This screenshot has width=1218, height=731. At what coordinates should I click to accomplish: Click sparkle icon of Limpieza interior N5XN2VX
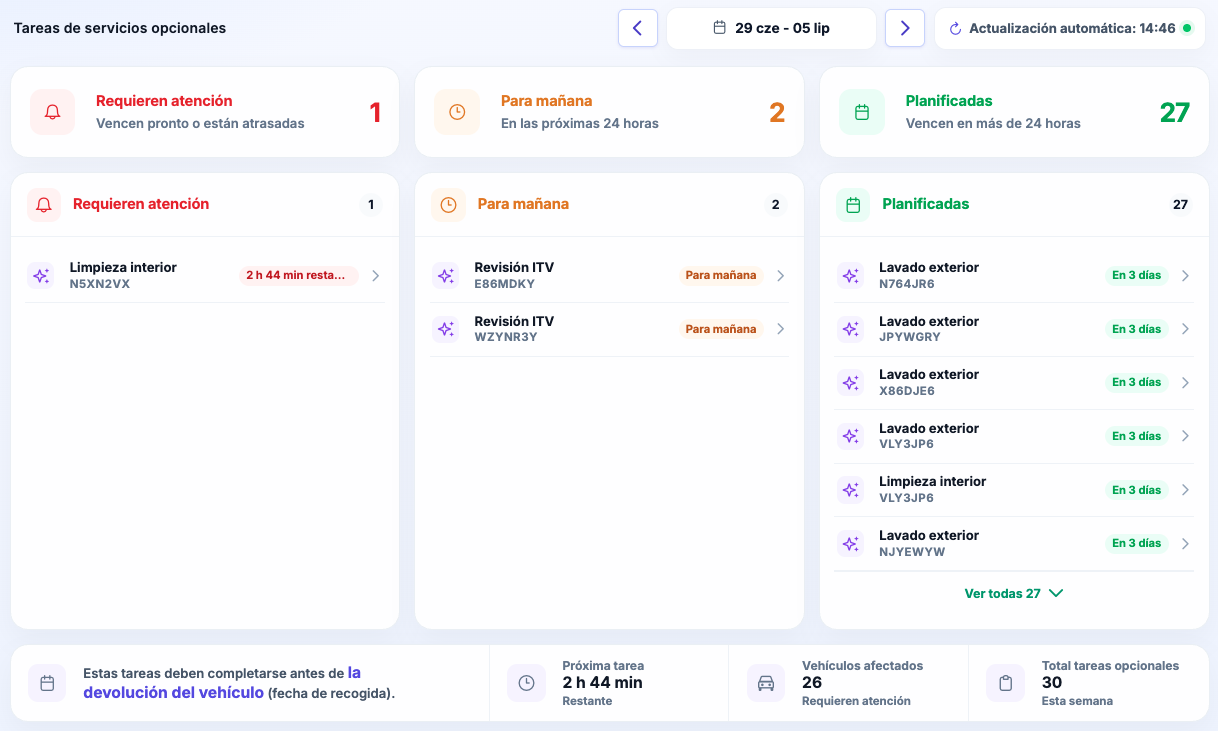click(x=41, y=276)
